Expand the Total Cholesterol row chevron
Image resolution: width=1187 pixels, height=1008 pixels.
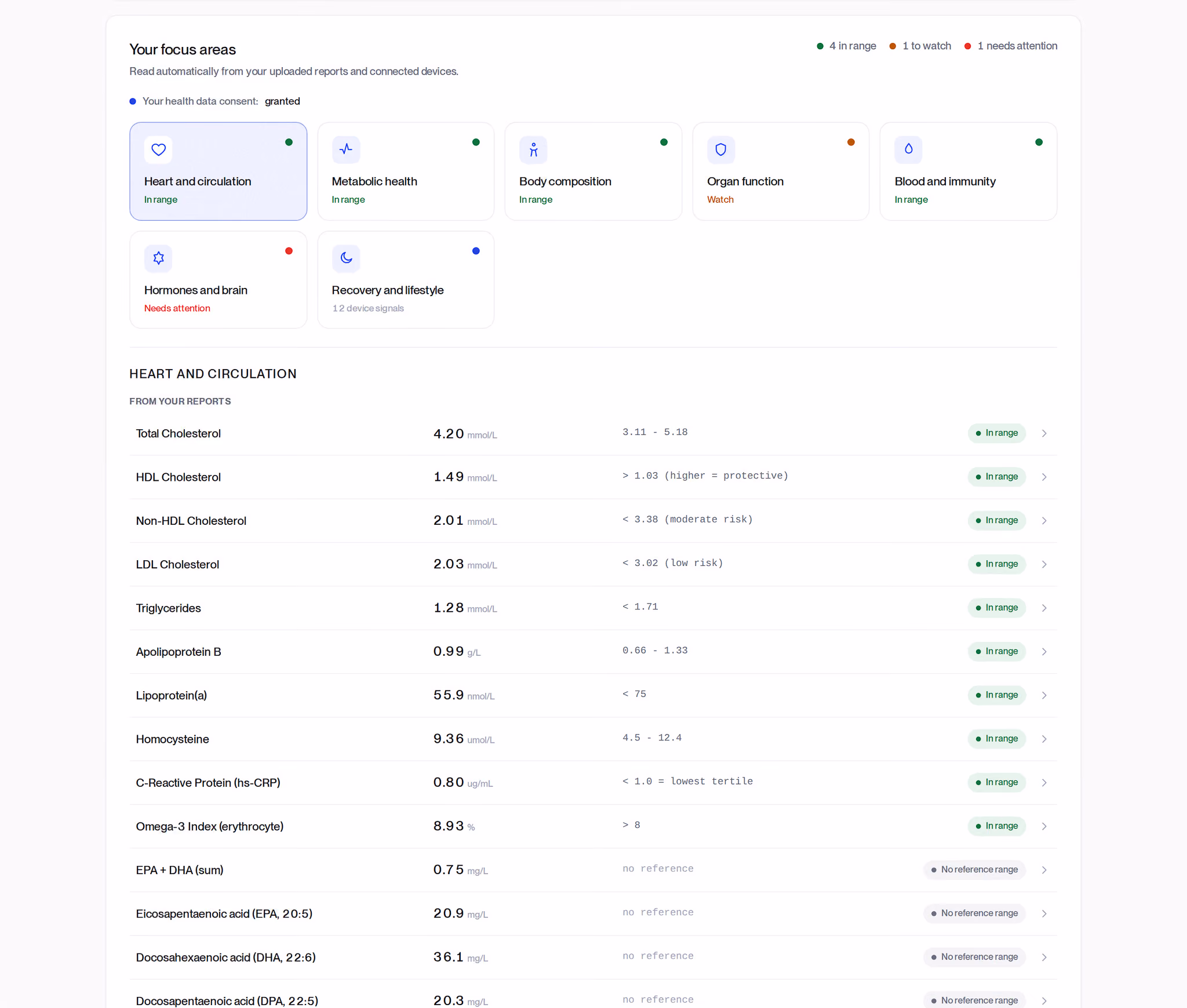click(x=1044, y=433)
